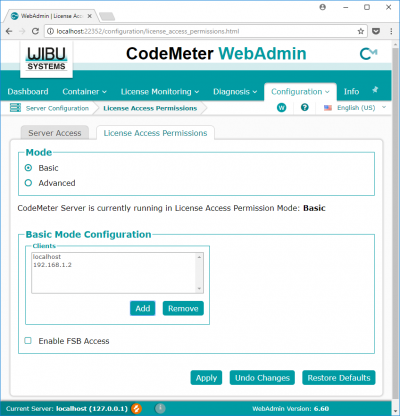Image resolution: width=400 pixels, height=416 pixels.
Task: Bookmark page with the star icon
Action: point(361,31)
